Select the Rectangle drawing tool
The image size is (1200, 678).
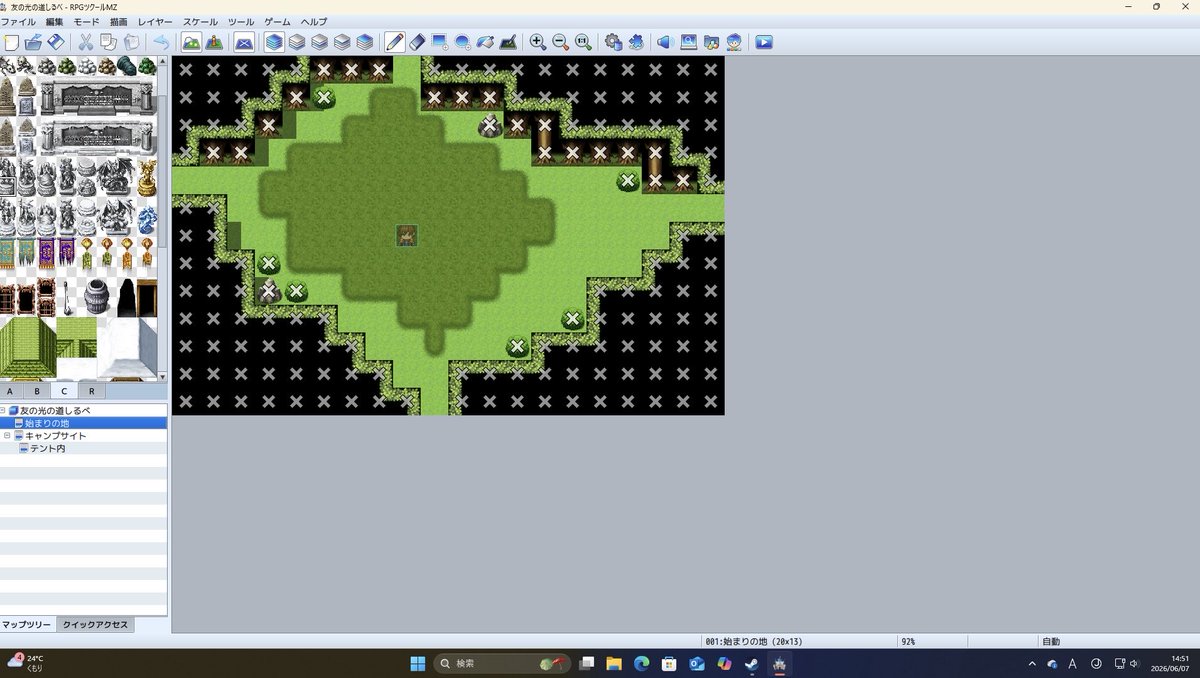tap(440, 42)
